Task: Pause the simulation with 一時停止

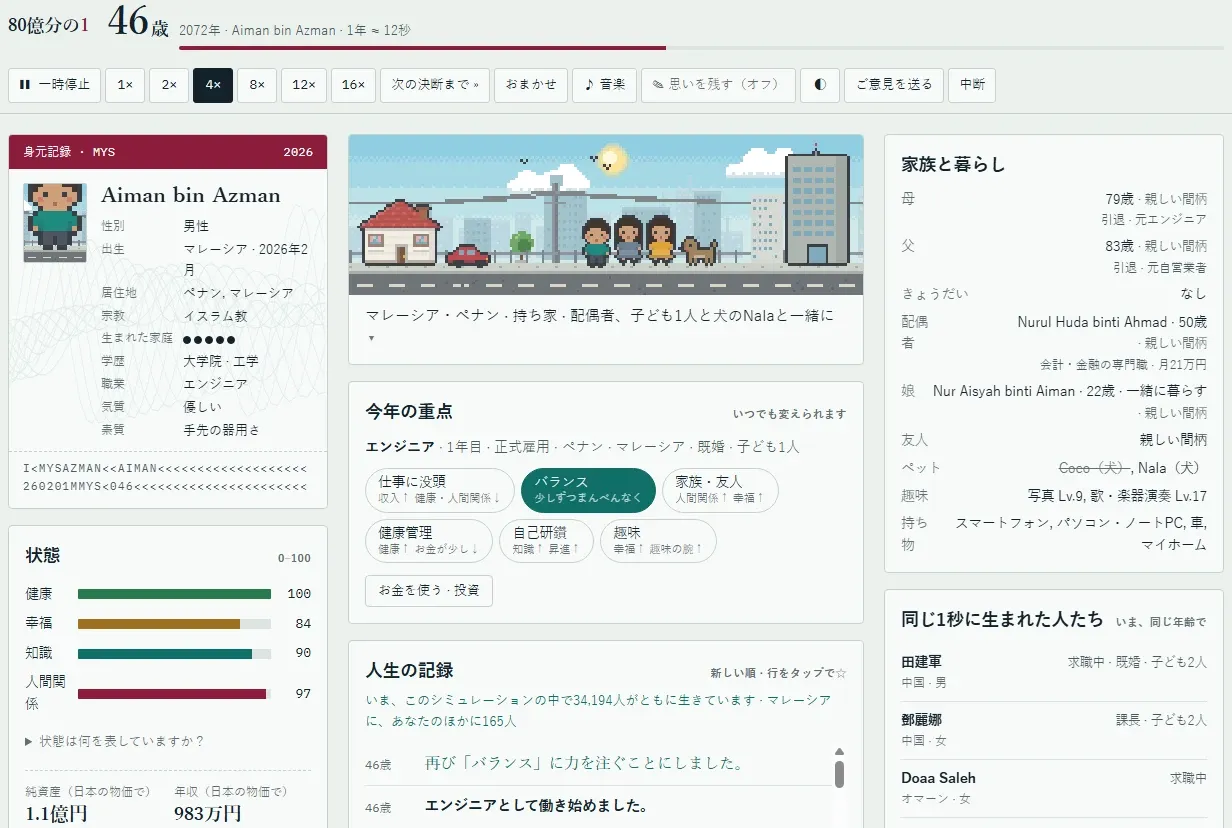Action: coord(53,85)
